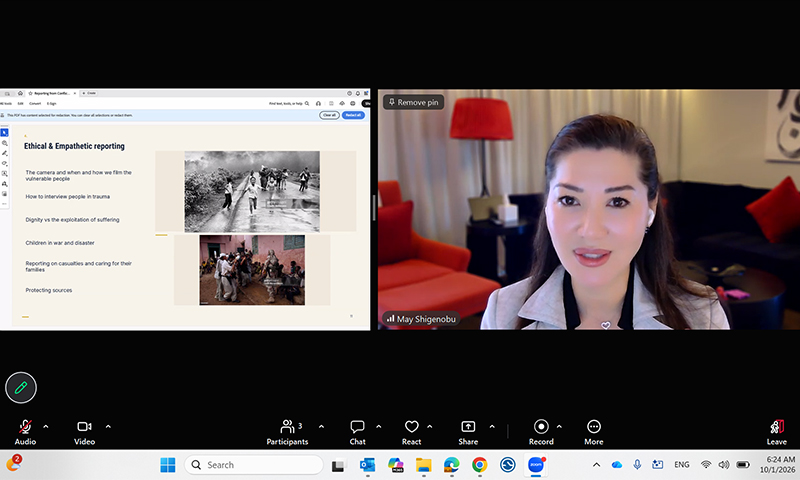This screenshot has width=800, height=480.
Task: Click the print icon in Acrobat toolbar
Action: tap(353, 104)
